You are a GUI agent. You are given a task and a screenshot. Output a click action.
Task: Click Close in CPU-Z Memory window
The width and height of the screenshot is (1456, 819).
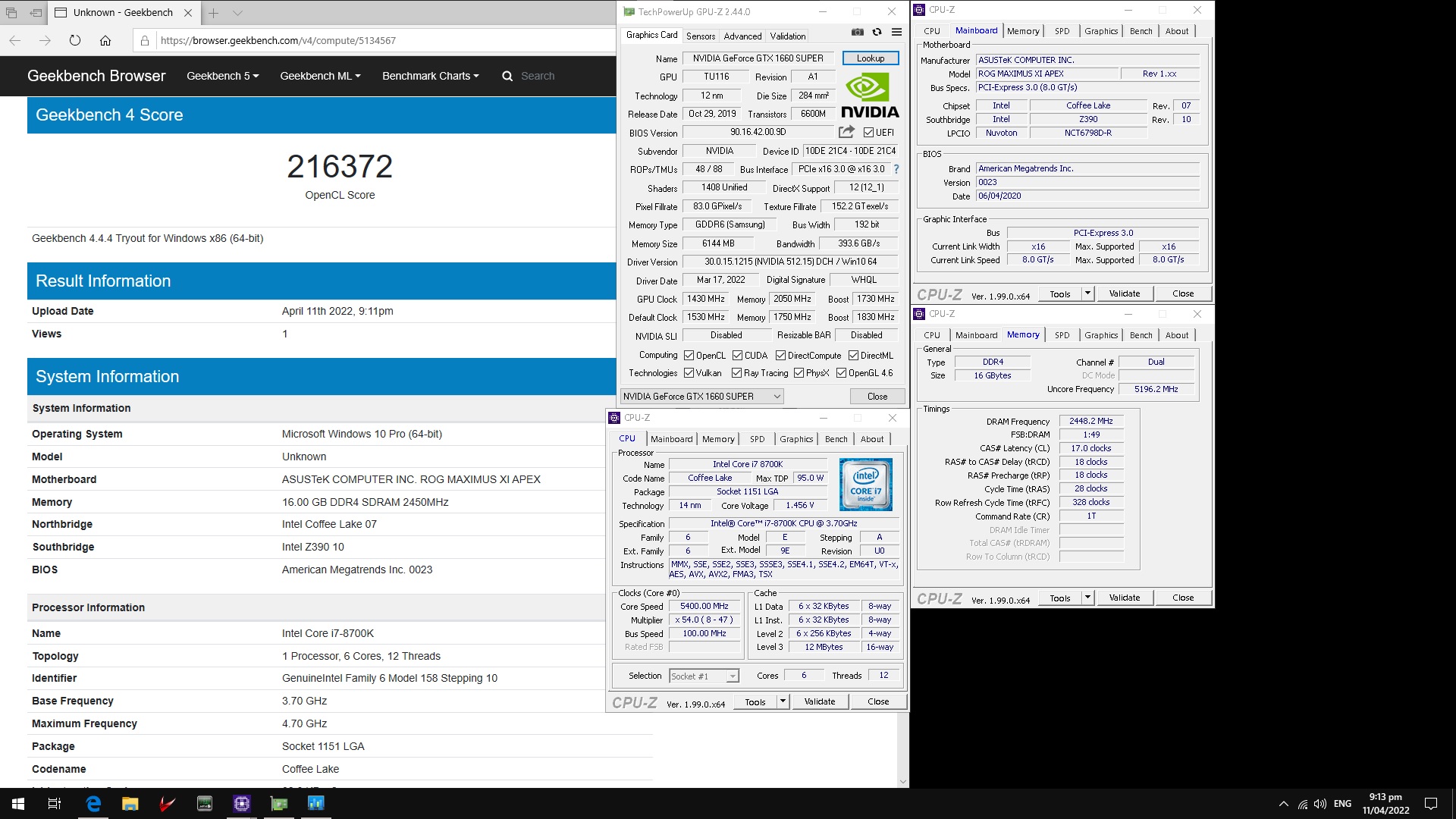pos(1183,598)
